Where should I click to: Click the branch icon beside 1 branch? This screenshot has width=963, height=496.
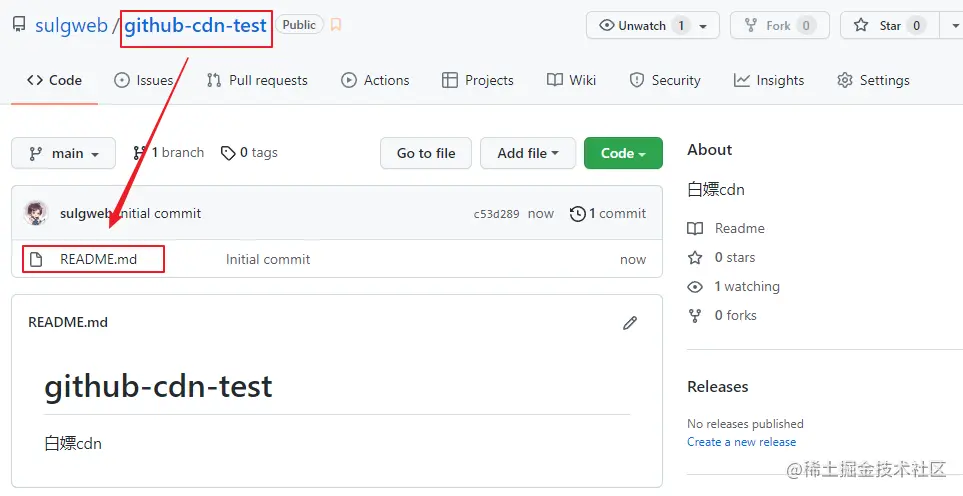pos(139,153)
